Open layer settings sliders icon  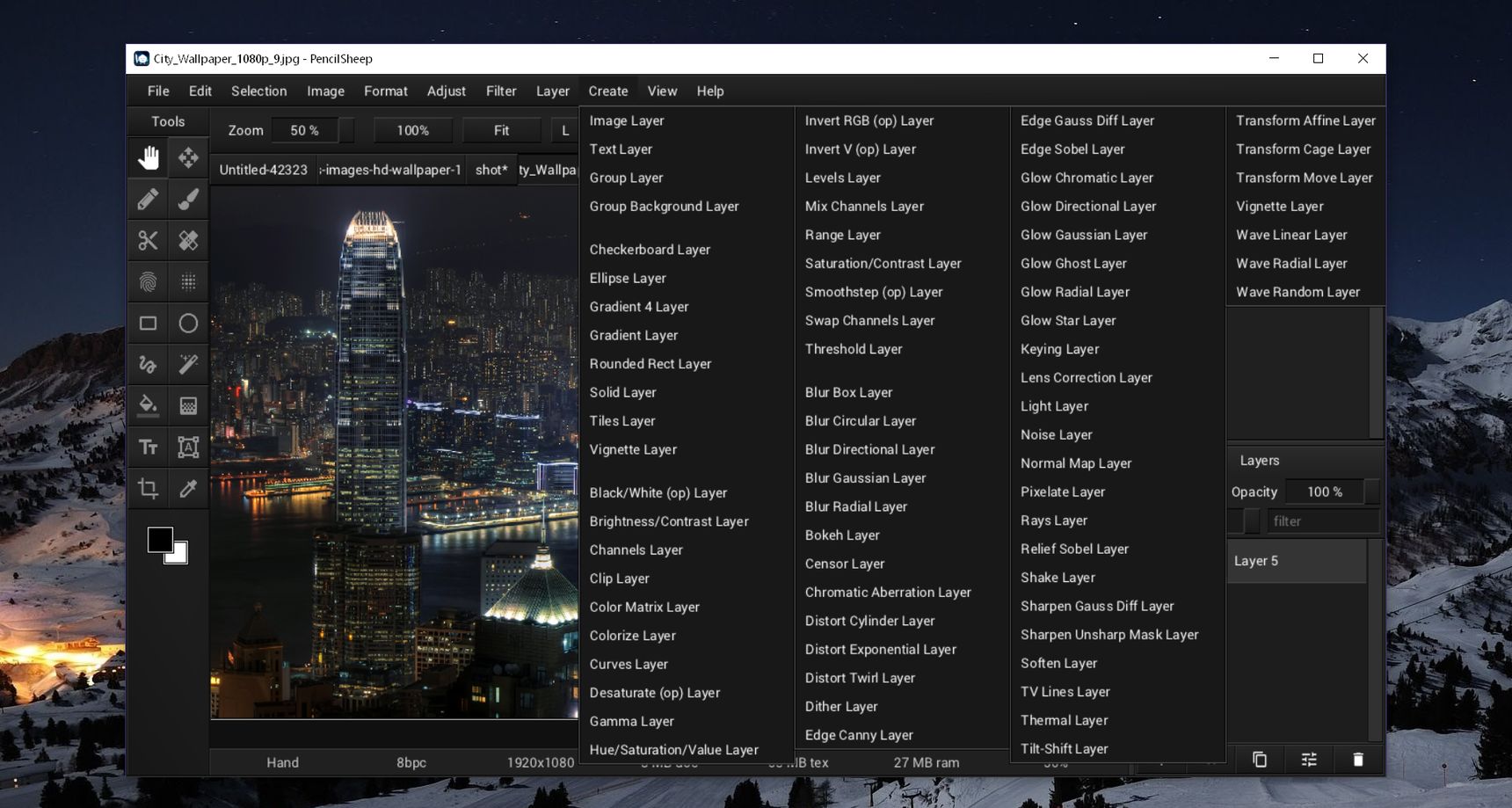[x=1309, y=760]
